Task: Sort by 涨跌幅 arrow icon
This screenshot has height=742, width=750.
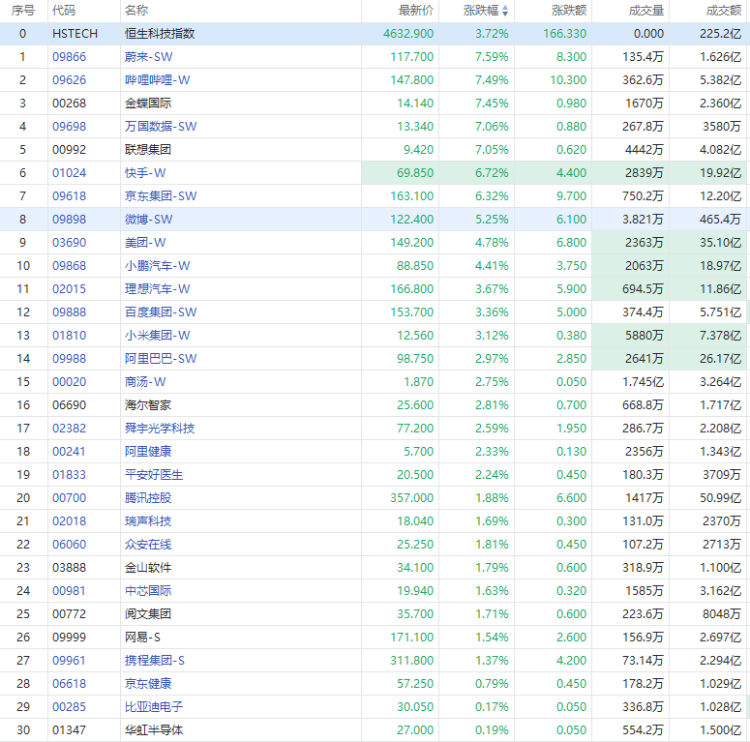Action: point(505,11)
